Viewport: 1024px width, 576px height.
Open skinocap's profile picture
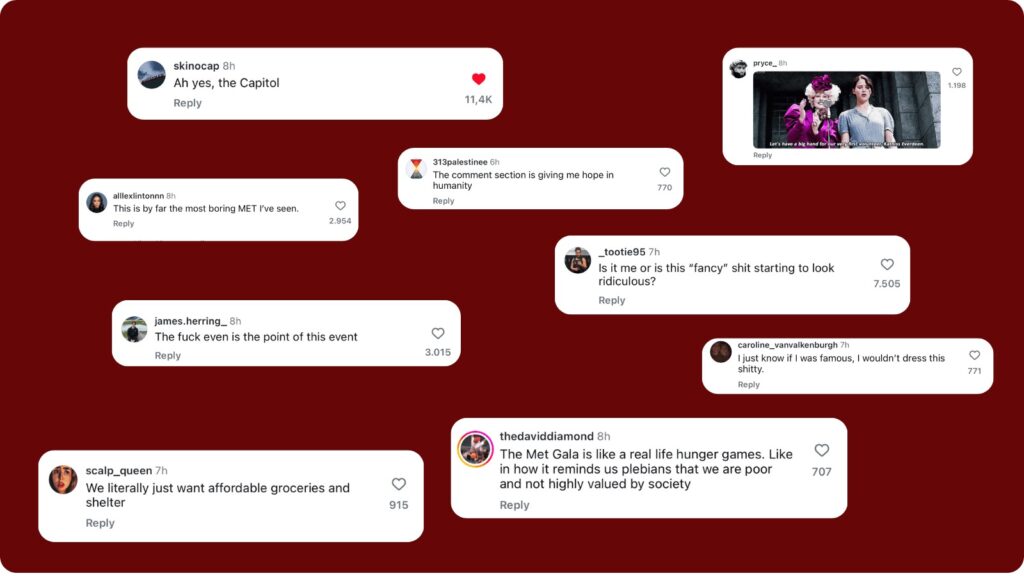coord(151,75)
